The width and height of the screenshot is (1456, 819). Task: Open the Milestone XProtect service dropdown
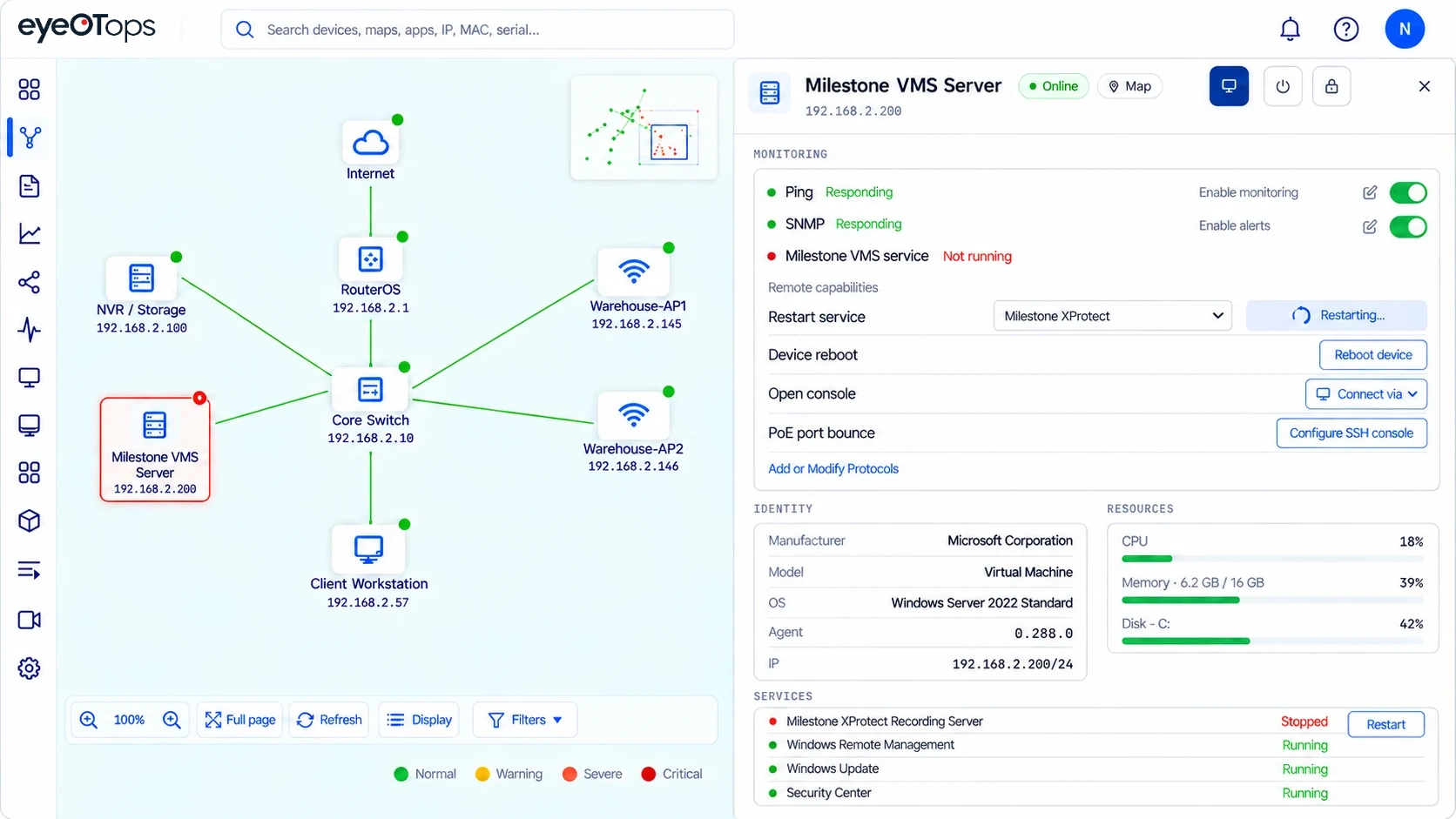click(x=1113, y=316)
